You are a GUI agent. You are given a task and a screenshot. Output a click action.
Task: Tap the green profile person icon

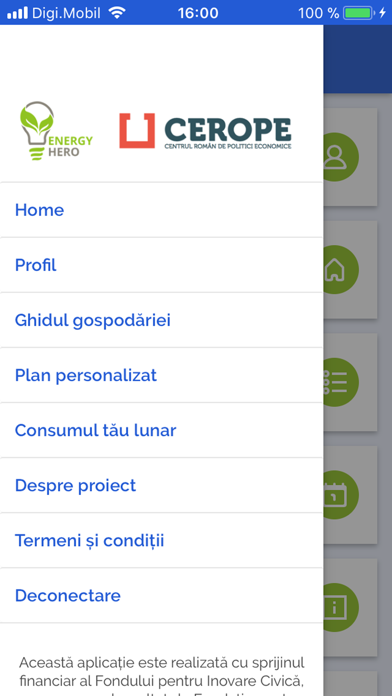pos(340,157)
